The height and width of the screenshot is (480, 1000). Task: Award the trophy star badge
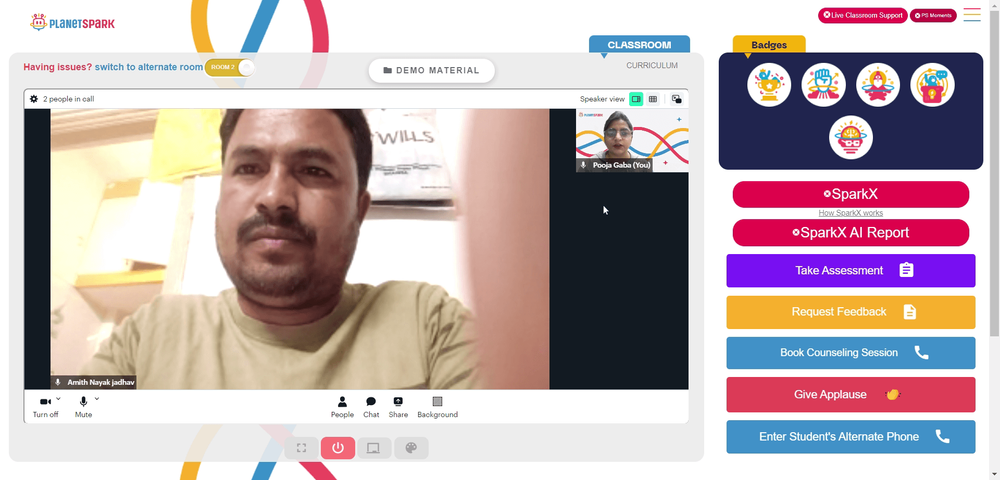[769, 85]
